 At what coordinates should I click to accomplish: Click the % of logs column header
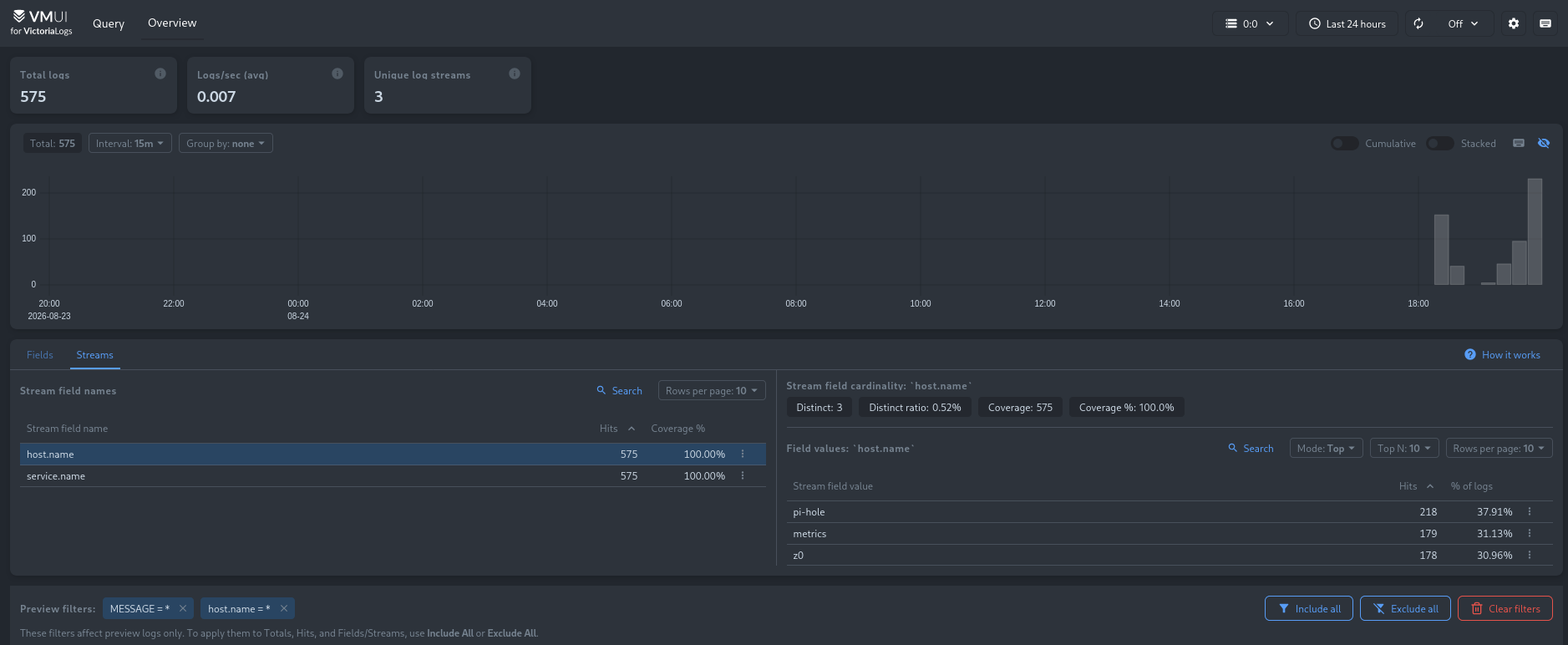click(x=1472, y=486)
